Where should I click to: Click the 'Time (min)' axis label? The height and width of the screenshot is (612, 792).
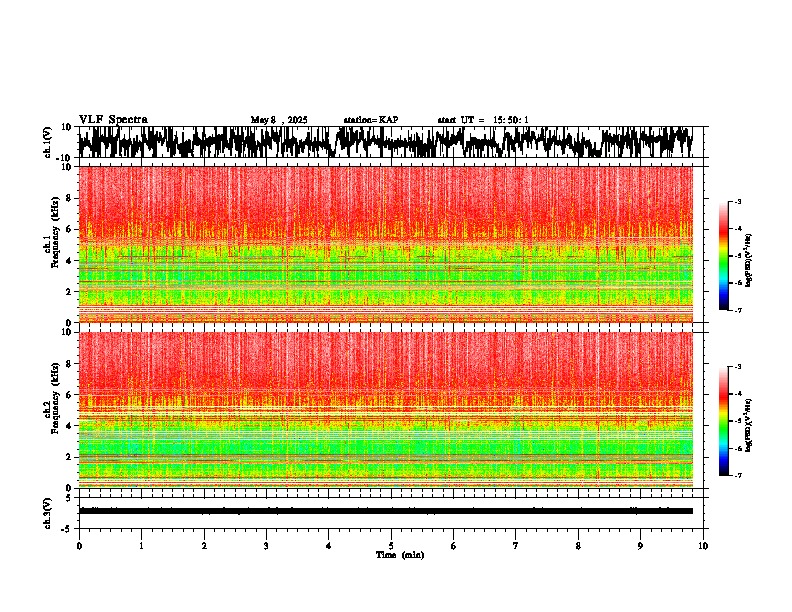pos(400,555)
